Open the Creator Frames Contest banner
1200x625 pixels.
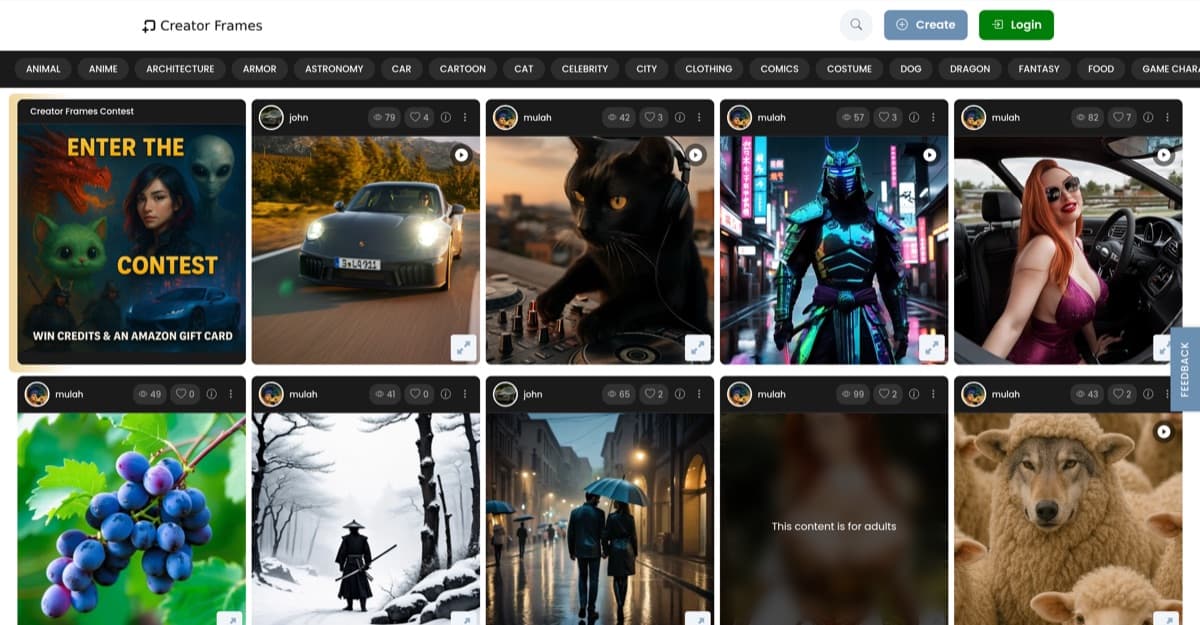(130, 230)
